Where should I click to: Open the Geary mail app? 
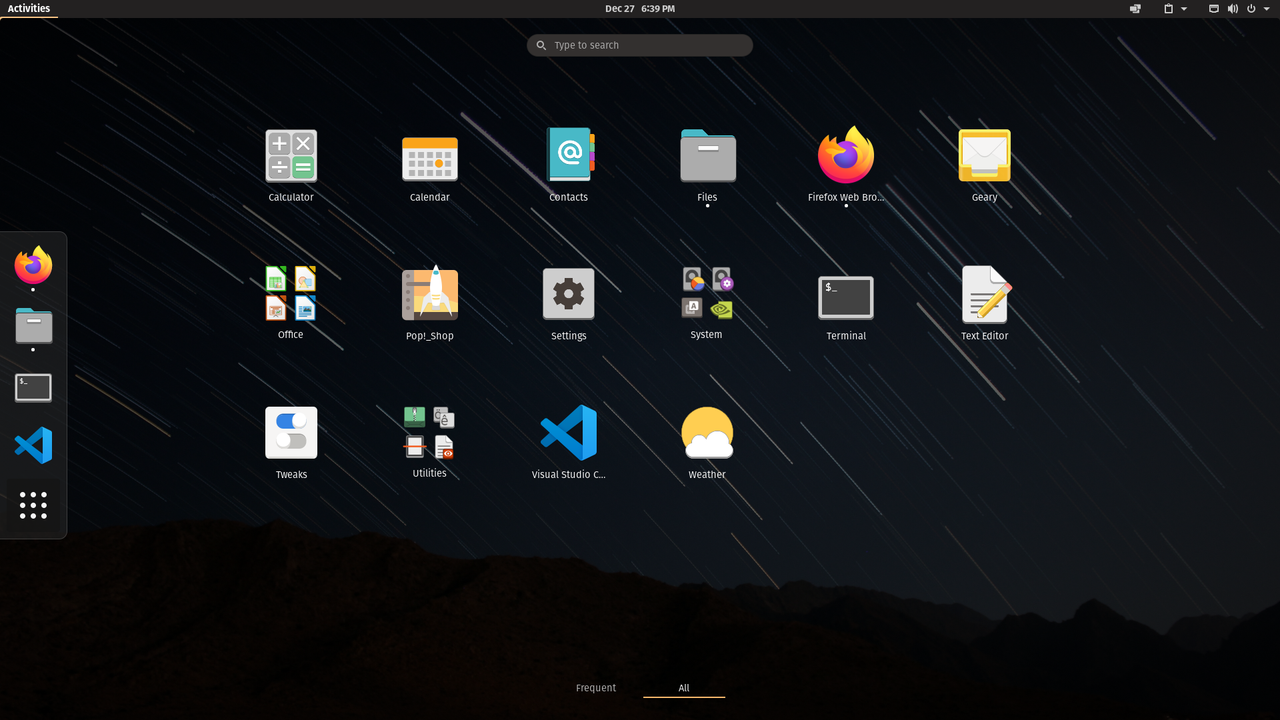pyautogui.click(x=985, y=156)
